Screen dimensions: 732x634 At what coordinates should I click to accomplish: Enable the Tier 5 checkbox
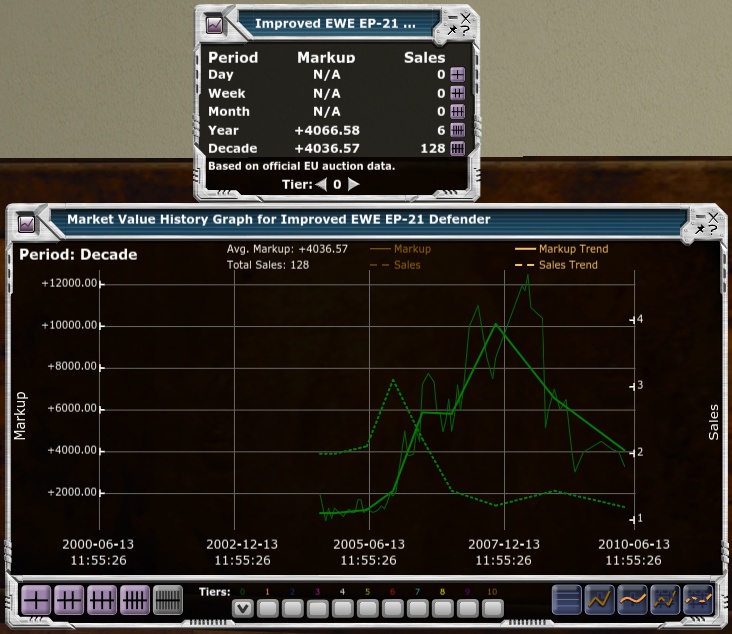pos(367,607)
